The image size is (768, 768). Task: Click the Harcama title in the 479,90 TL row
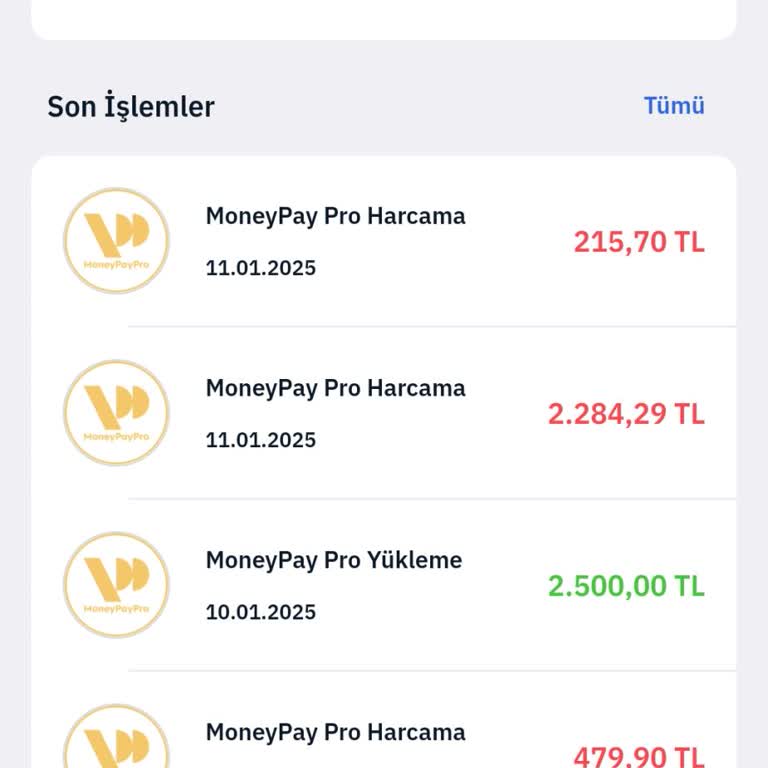pos(335,732)
